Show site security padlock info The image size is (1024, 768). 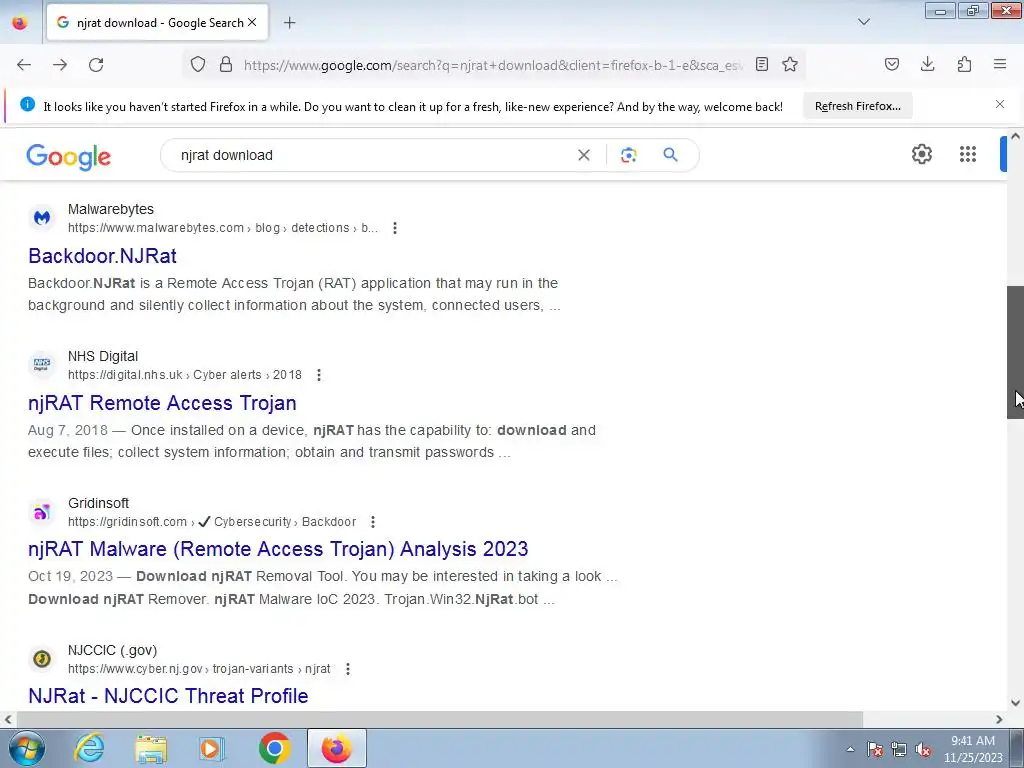coord(226,65)
